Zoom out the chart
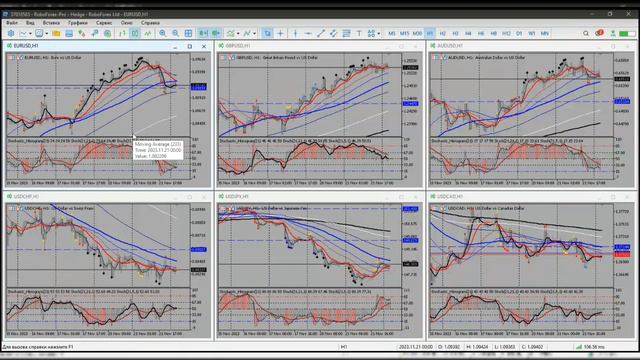The width and height of the screenshot is (640, 360). 176,33
